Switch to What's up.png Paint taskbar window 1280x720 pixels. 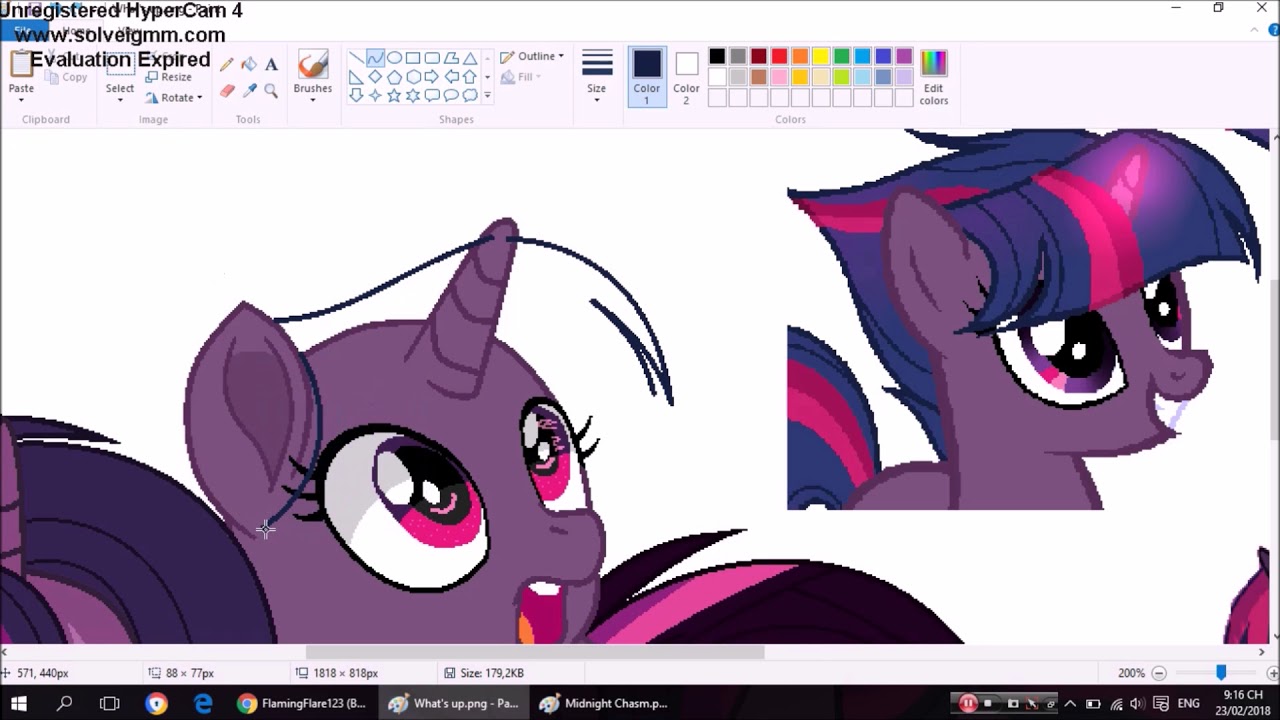coord(453,703)
